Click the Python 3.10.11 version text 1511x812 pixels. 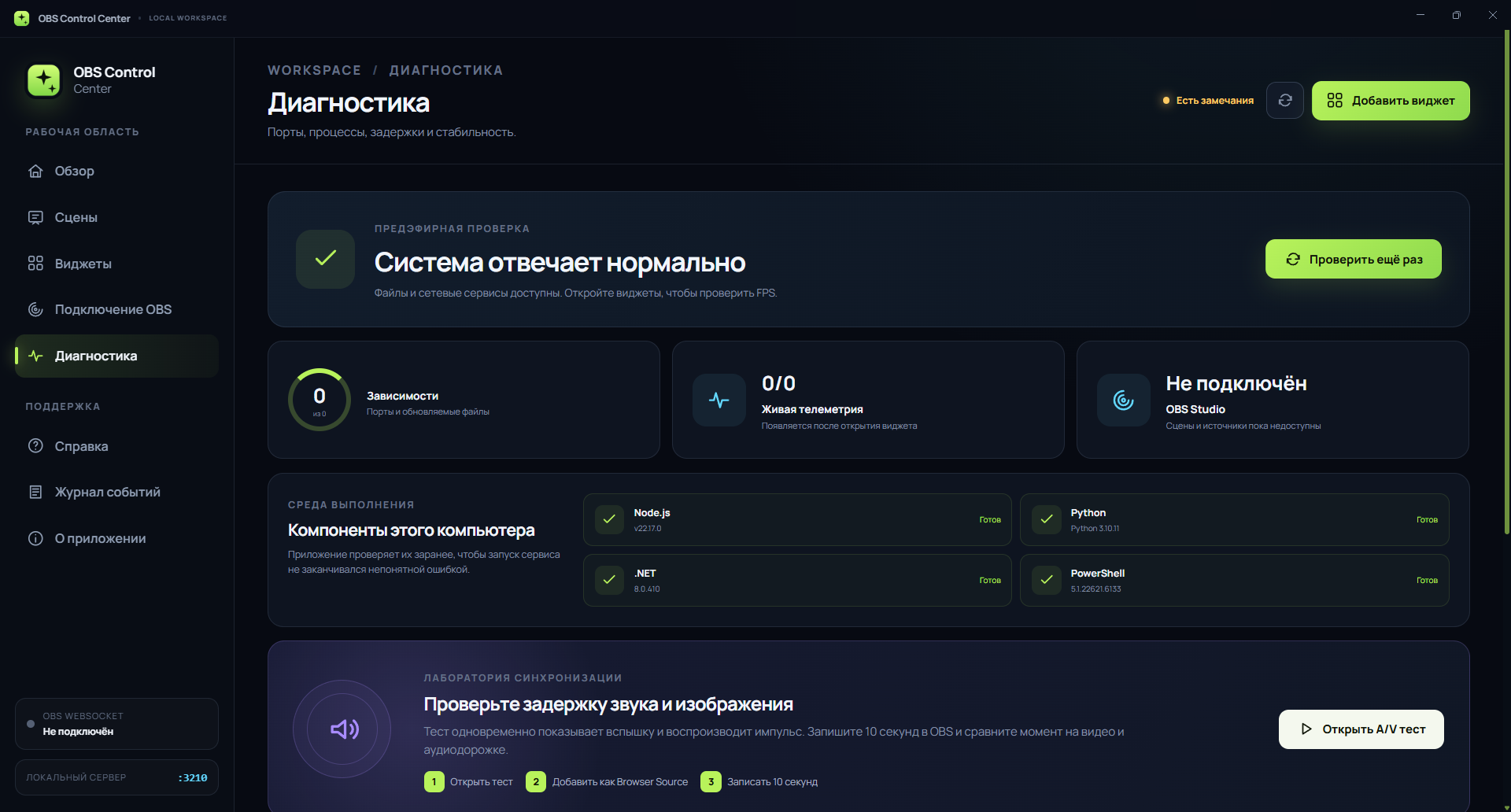click(1095, 529)
